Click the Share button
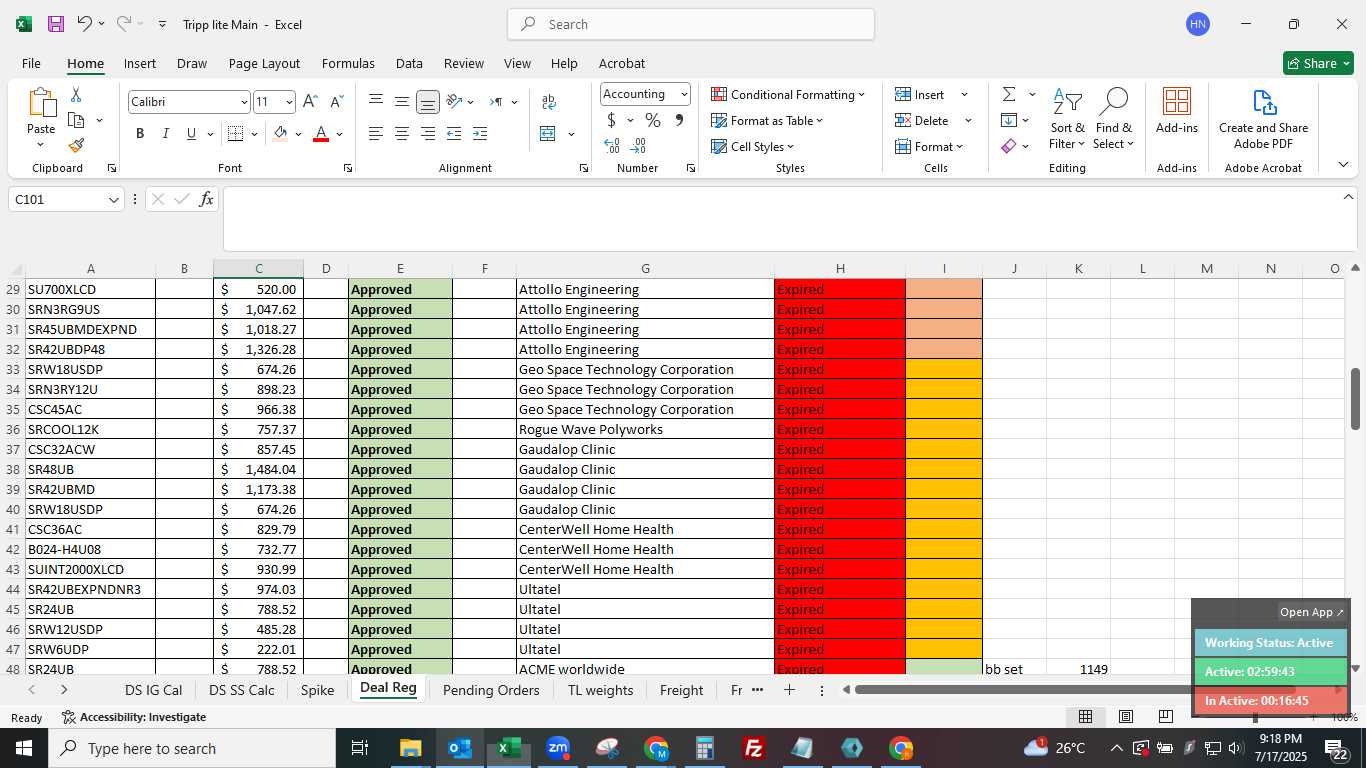Screen dimensions: 1366x768 [x=1318, y=63]
